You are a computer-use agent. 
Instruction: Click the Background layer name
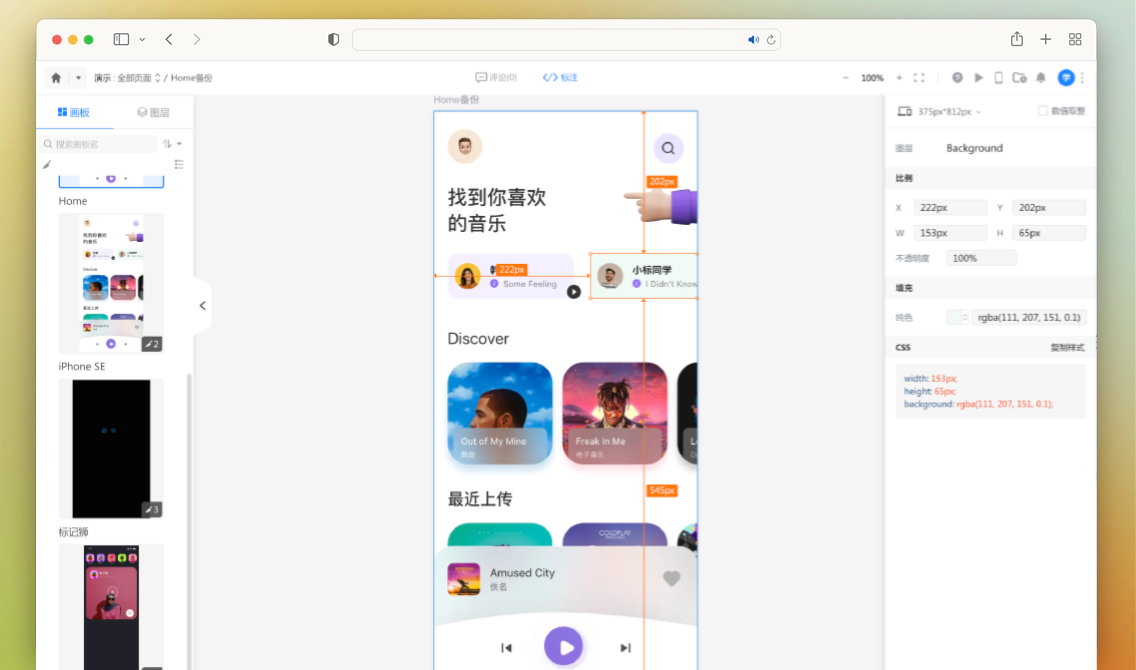tap(974, 148)
